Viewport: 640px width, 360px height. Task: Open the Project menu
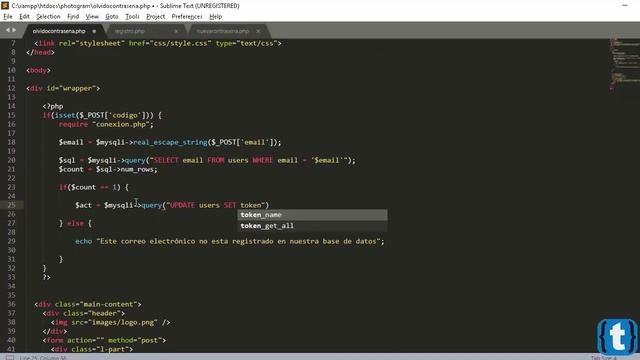[156, 17]
